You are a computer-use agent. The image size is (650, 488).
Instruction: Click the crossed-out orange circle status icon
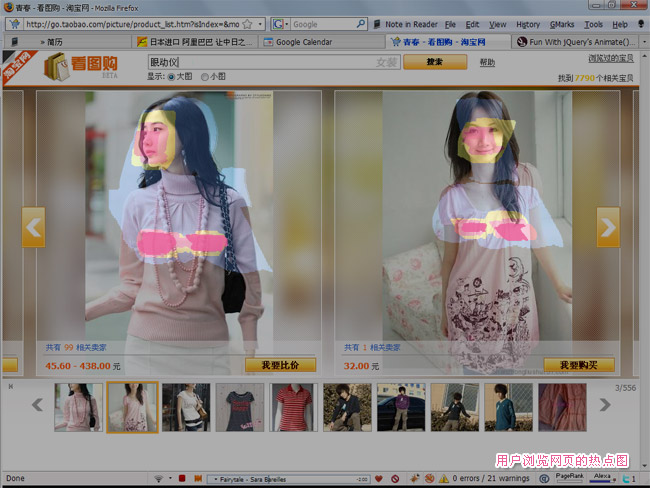(x=429, y=479)
